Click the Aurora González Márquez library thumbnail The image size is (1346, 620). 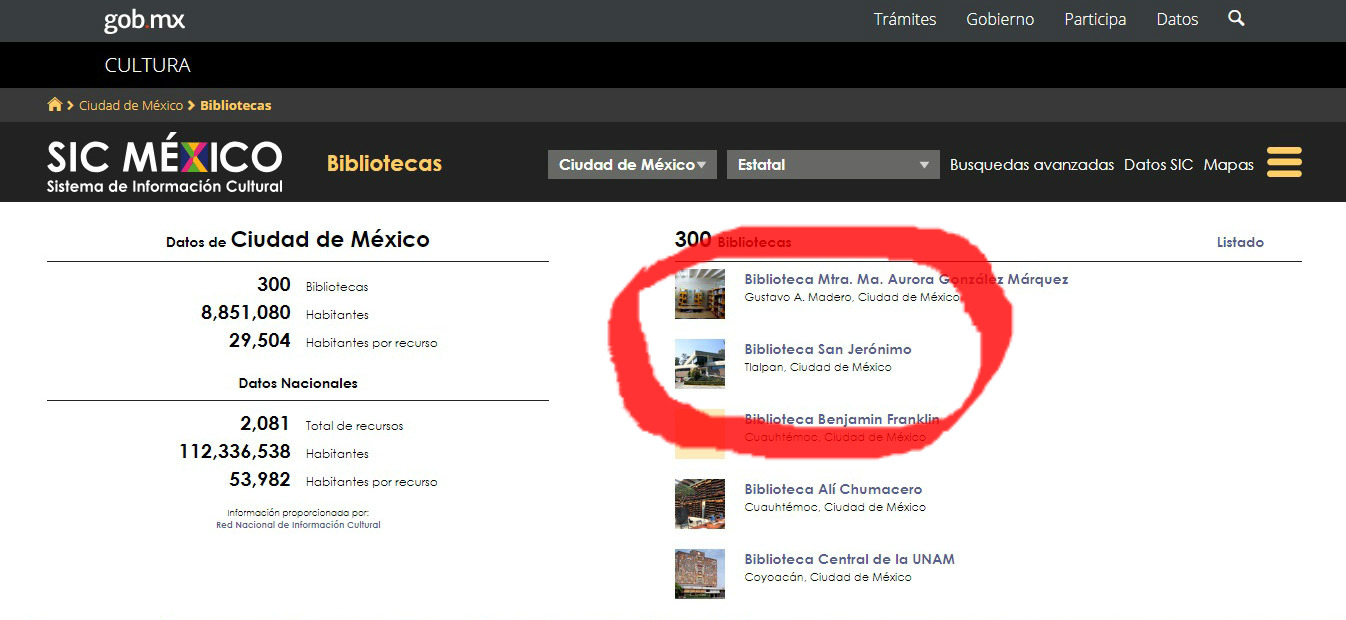[x=700, y=294]
